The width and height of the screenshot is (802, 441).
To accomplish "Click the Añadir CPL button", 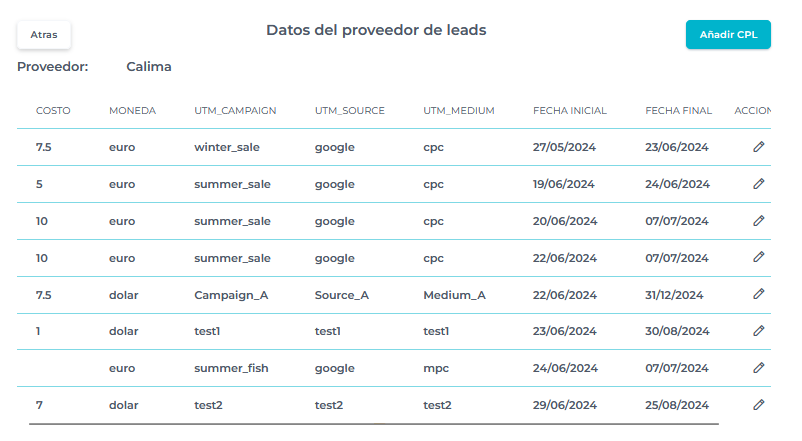I will point(728,35).
